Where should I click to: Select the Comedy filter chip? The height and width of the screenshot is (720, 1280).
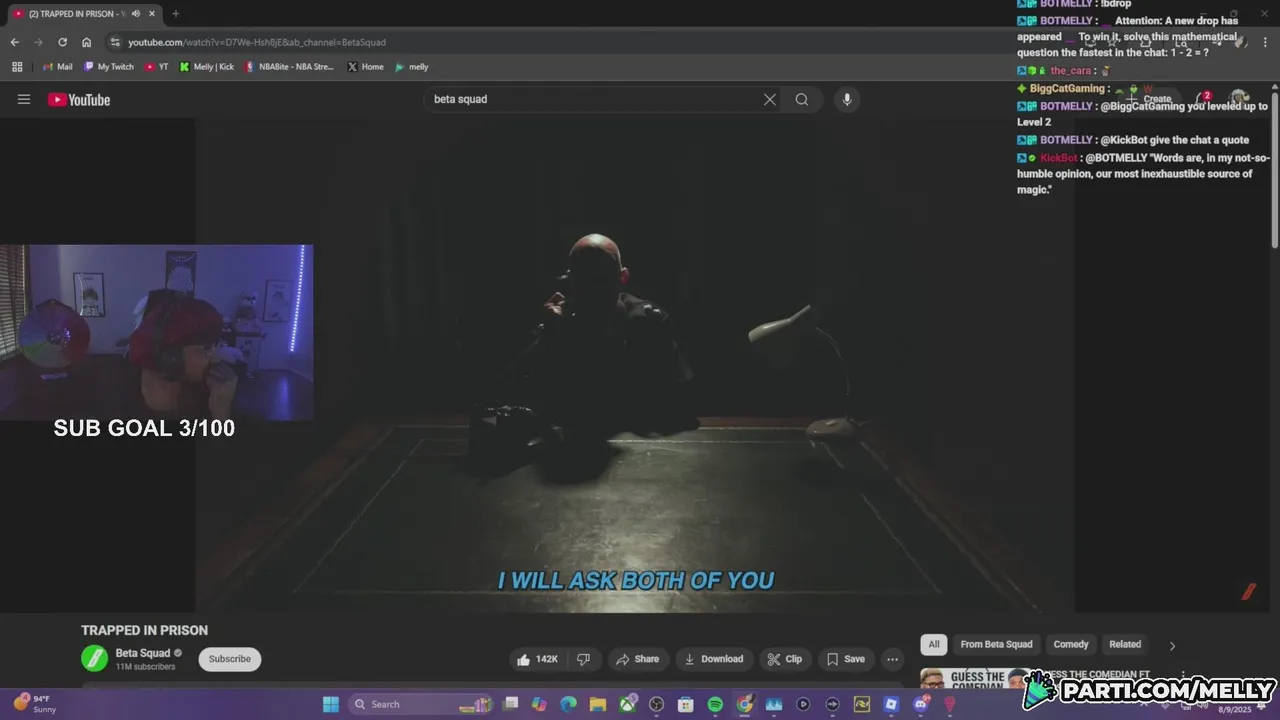1071,644
